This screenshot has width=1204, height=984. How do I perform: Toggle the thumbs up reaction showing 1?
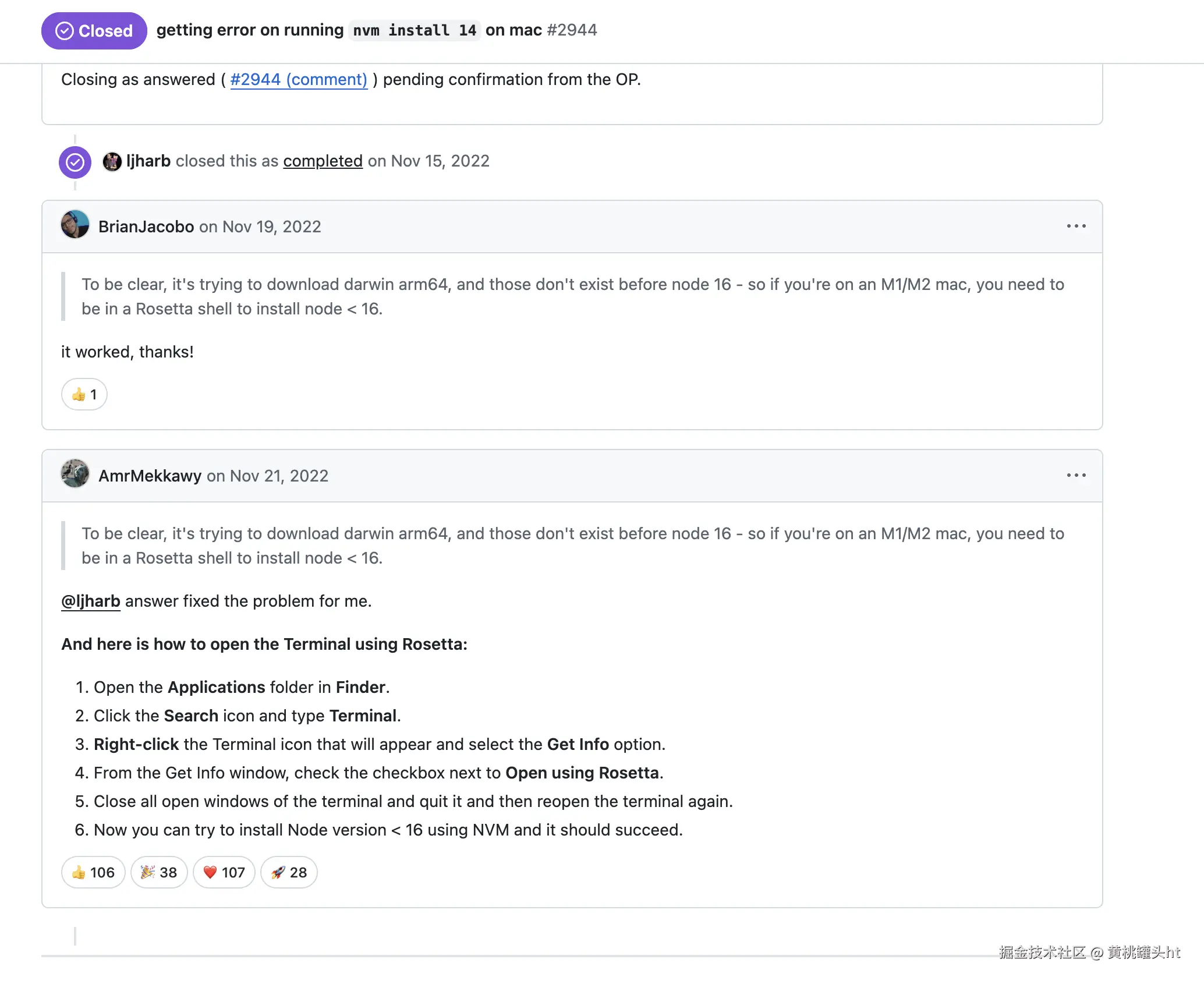pyautogui.click(x=84, y=395)
